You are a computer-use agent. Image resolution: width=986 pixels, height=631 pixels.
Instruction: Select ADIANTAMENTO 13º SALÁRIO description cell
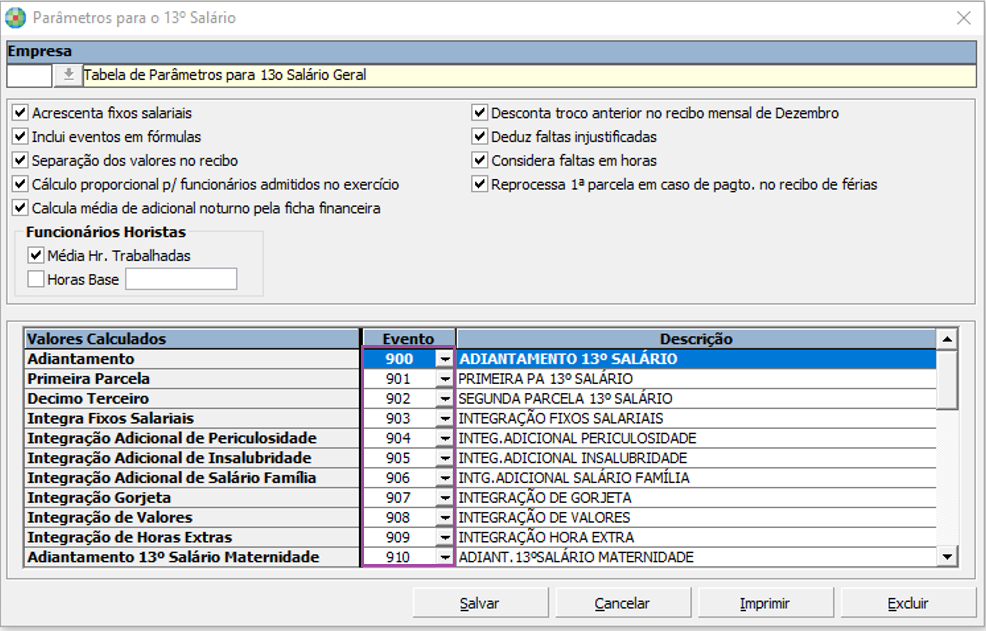(696, 359)
